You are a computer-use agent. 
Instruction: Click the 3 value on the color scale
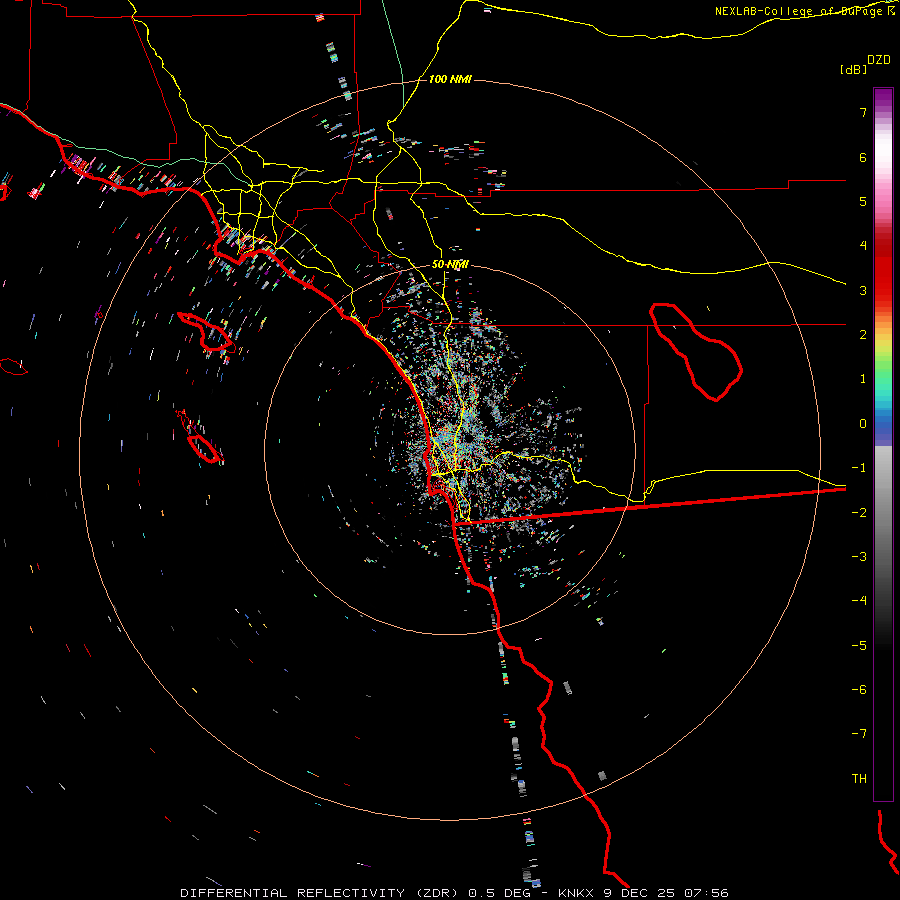pos(863,290)
